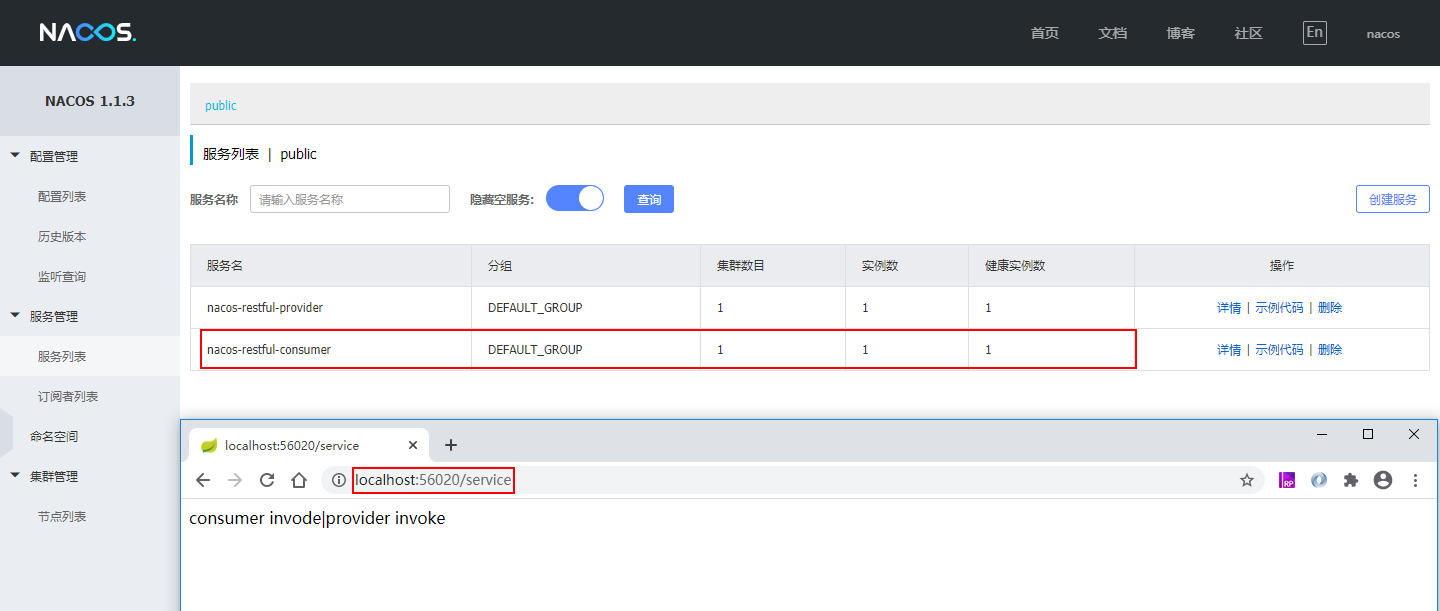
Task: Maximize the browser window
Action: pyautogui.click(x=1368, y=434)
